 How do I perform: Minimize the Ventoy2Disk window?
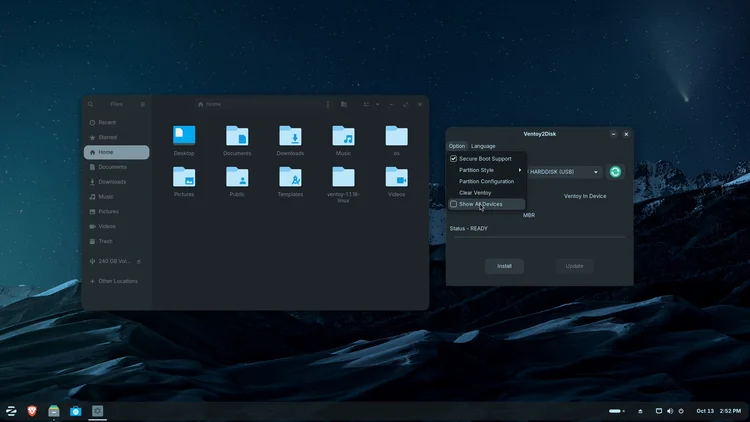pyautogui.click(x=613, y=134)
